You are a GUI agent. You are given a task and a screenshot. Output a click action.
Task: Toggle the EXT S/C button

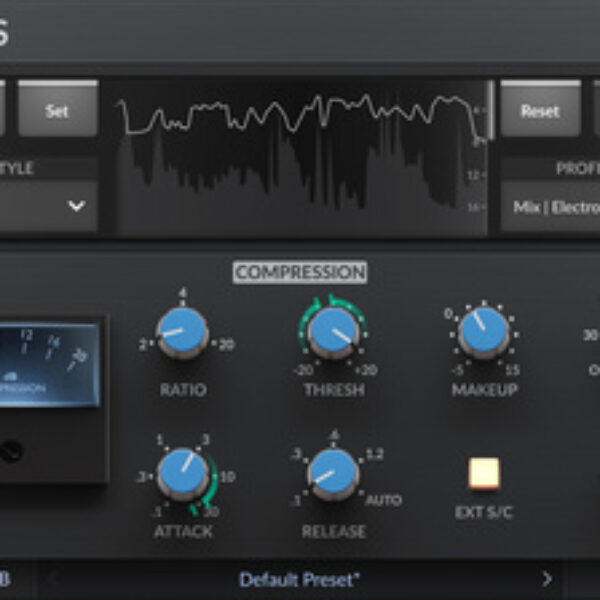pos(484,474)
